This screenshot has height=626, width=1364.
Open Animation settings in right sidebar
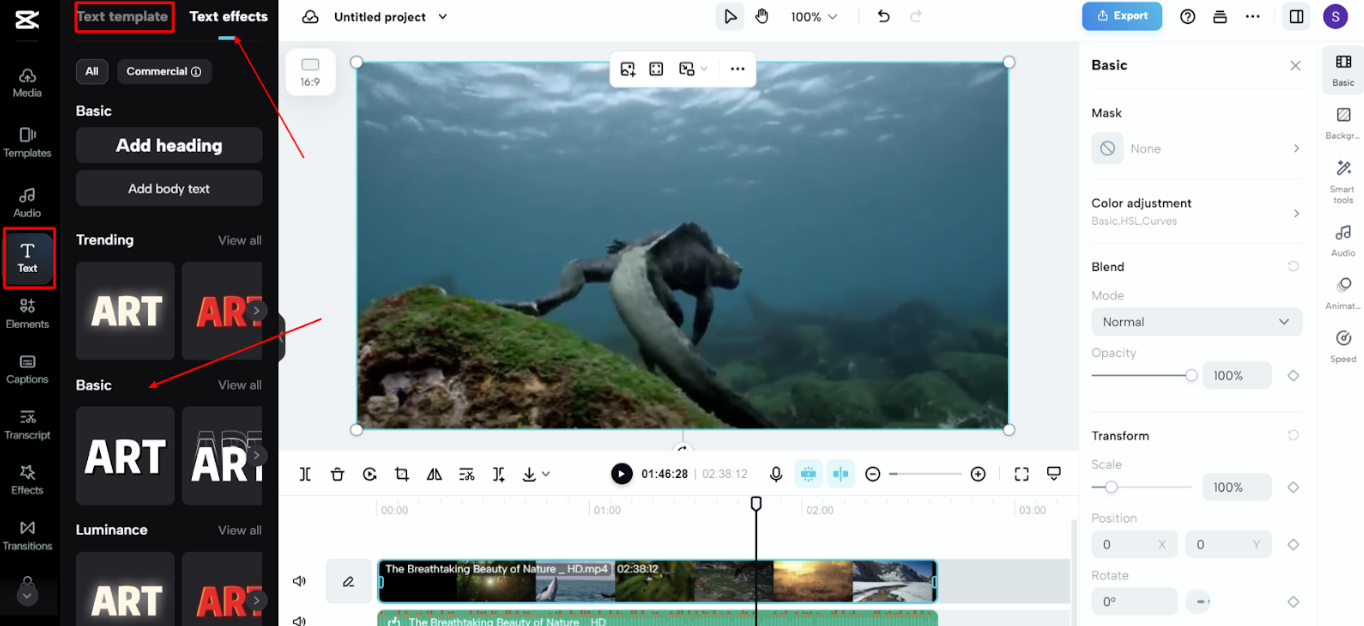click(x=1343, y=293)
